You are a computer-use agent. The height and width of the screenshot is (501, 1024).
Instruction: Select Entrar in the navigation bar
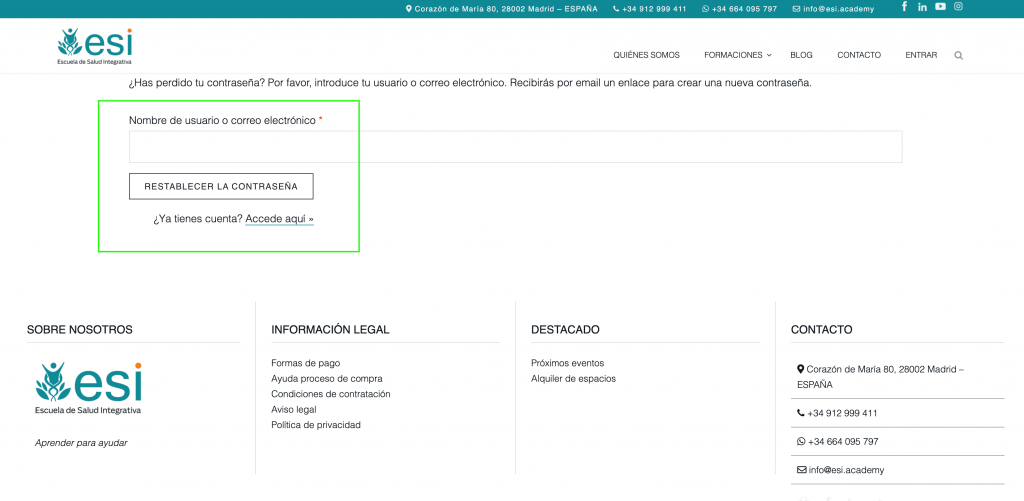pos(921,55)
